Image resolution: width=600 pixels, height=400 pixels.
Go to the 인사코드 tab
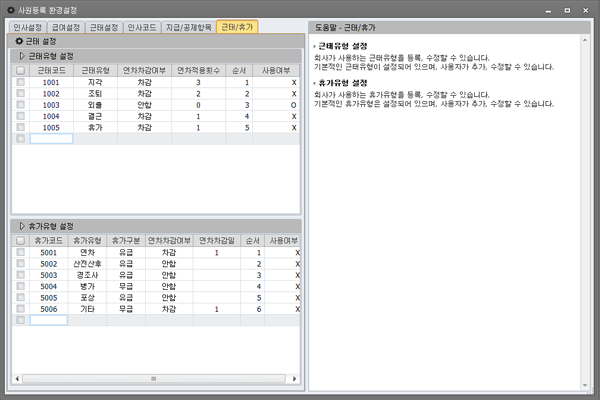pos(142,27)
